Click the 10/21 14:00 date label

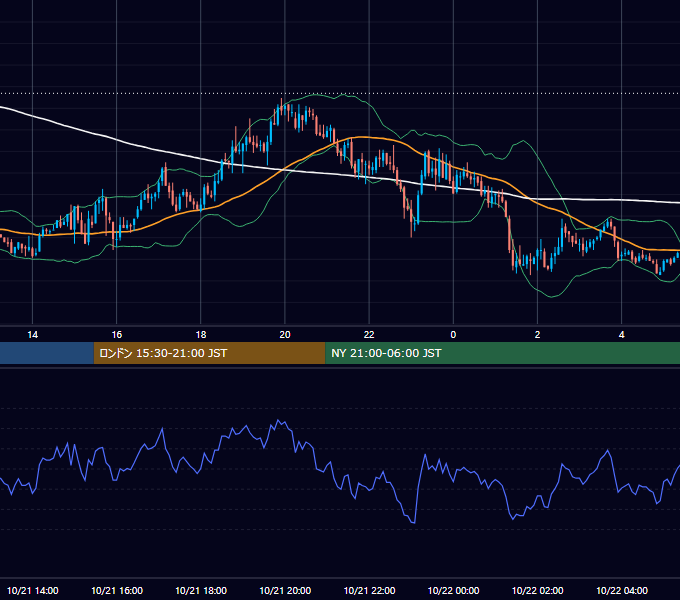click(x=33, y=590)
